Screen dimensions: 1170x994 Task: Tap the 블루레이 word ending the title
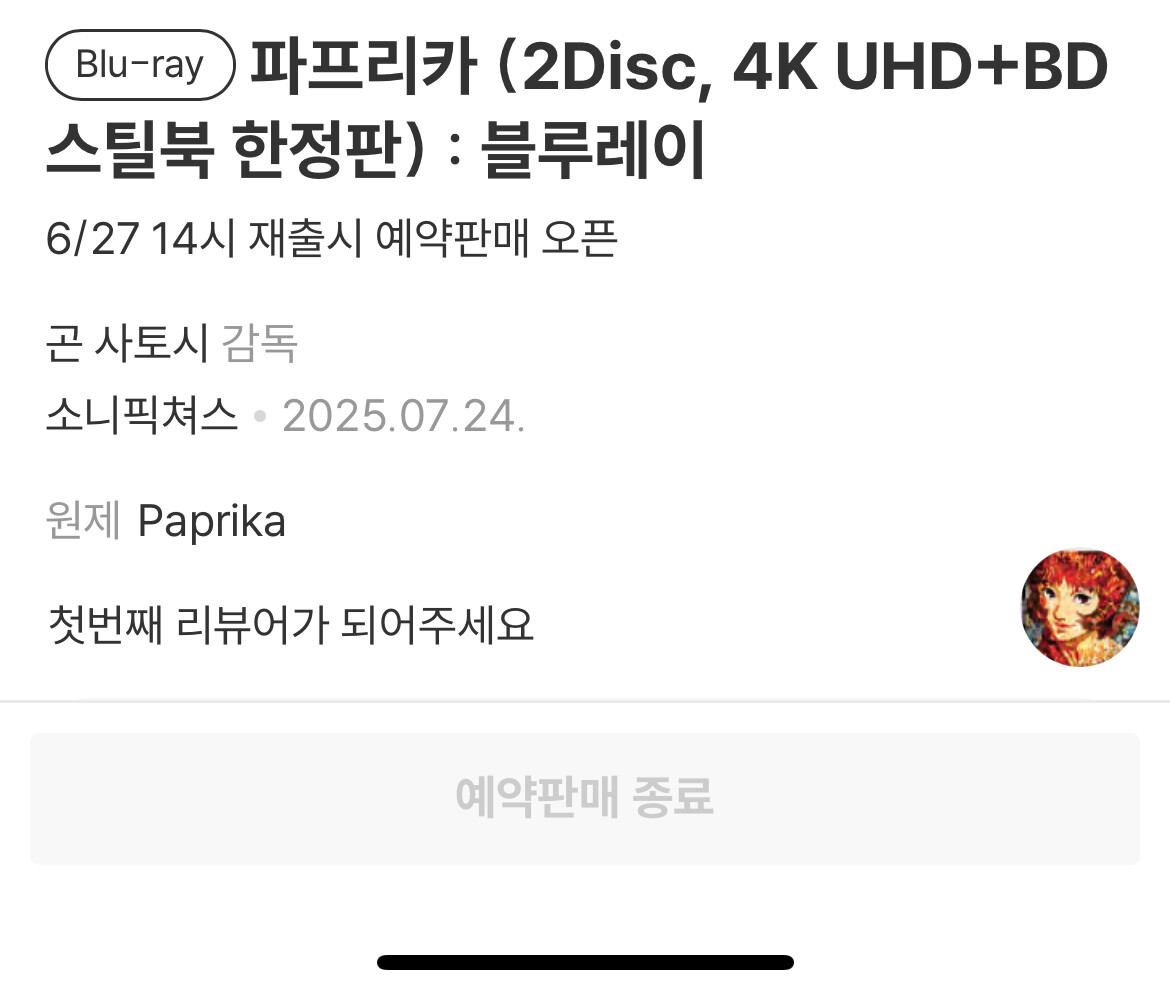[593, 149]
